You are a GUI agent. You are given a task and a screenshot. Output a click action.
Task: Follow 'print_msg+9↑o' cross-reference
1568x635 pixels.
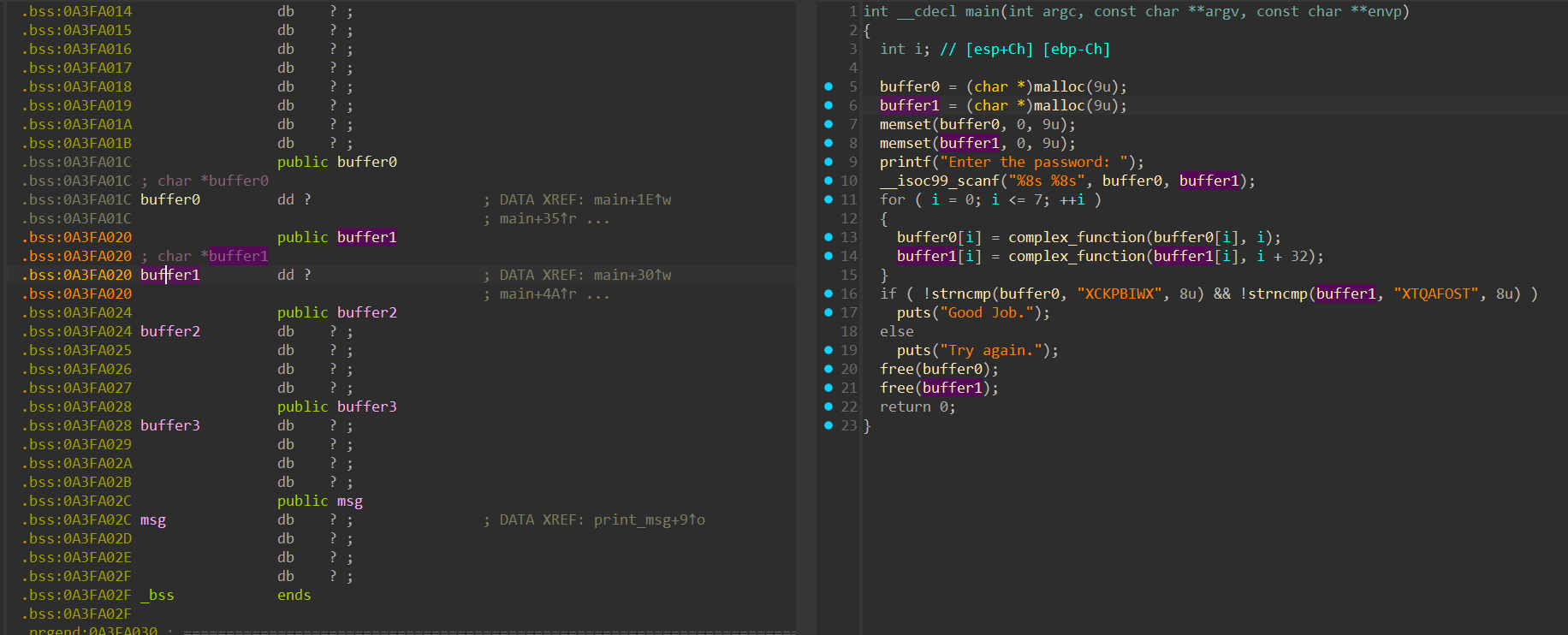[x=650, y=519]
